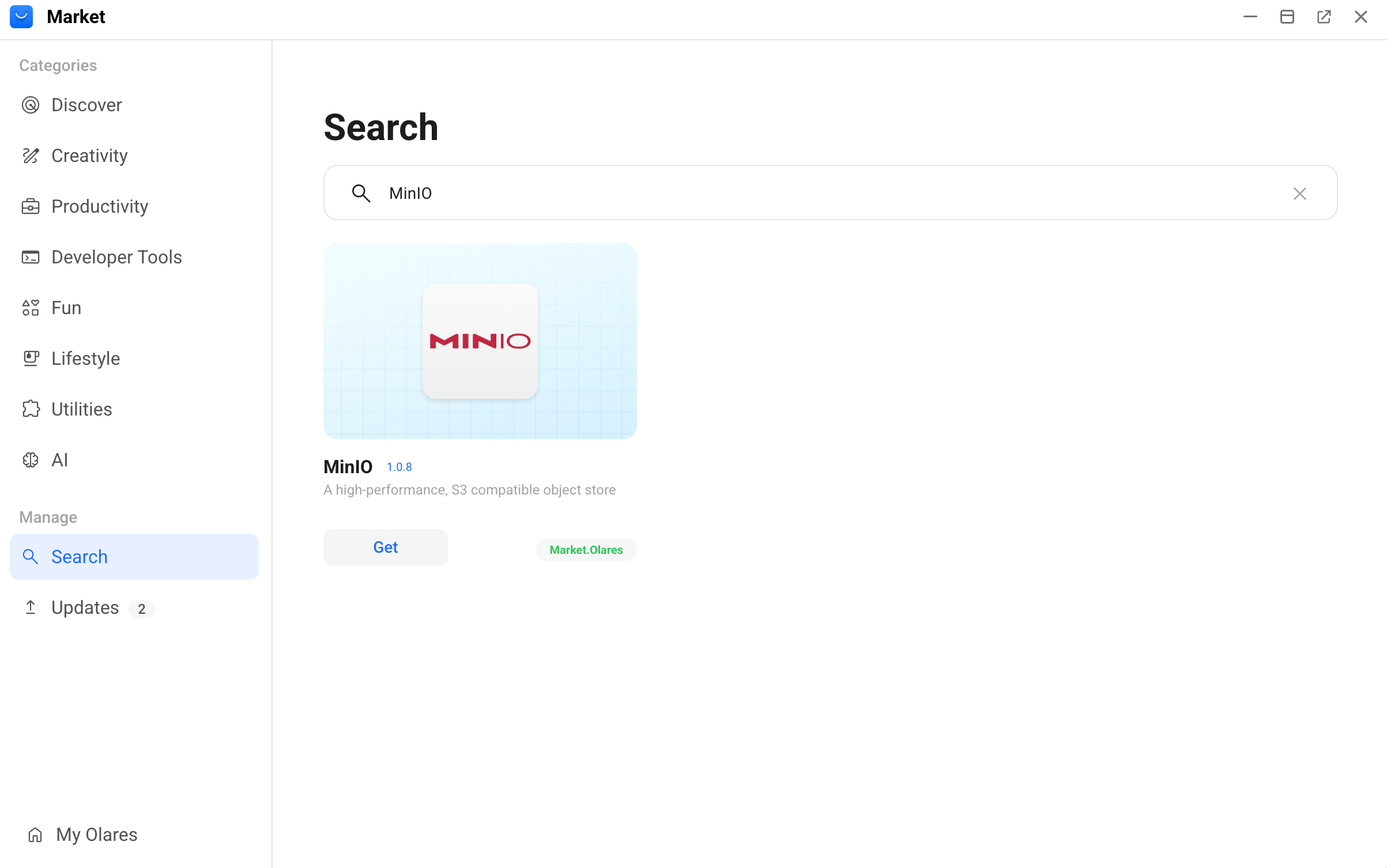The image size is (1387, 868).
Task: Go to My Olares
Action: pyautogui.click(x=96, y=835)
